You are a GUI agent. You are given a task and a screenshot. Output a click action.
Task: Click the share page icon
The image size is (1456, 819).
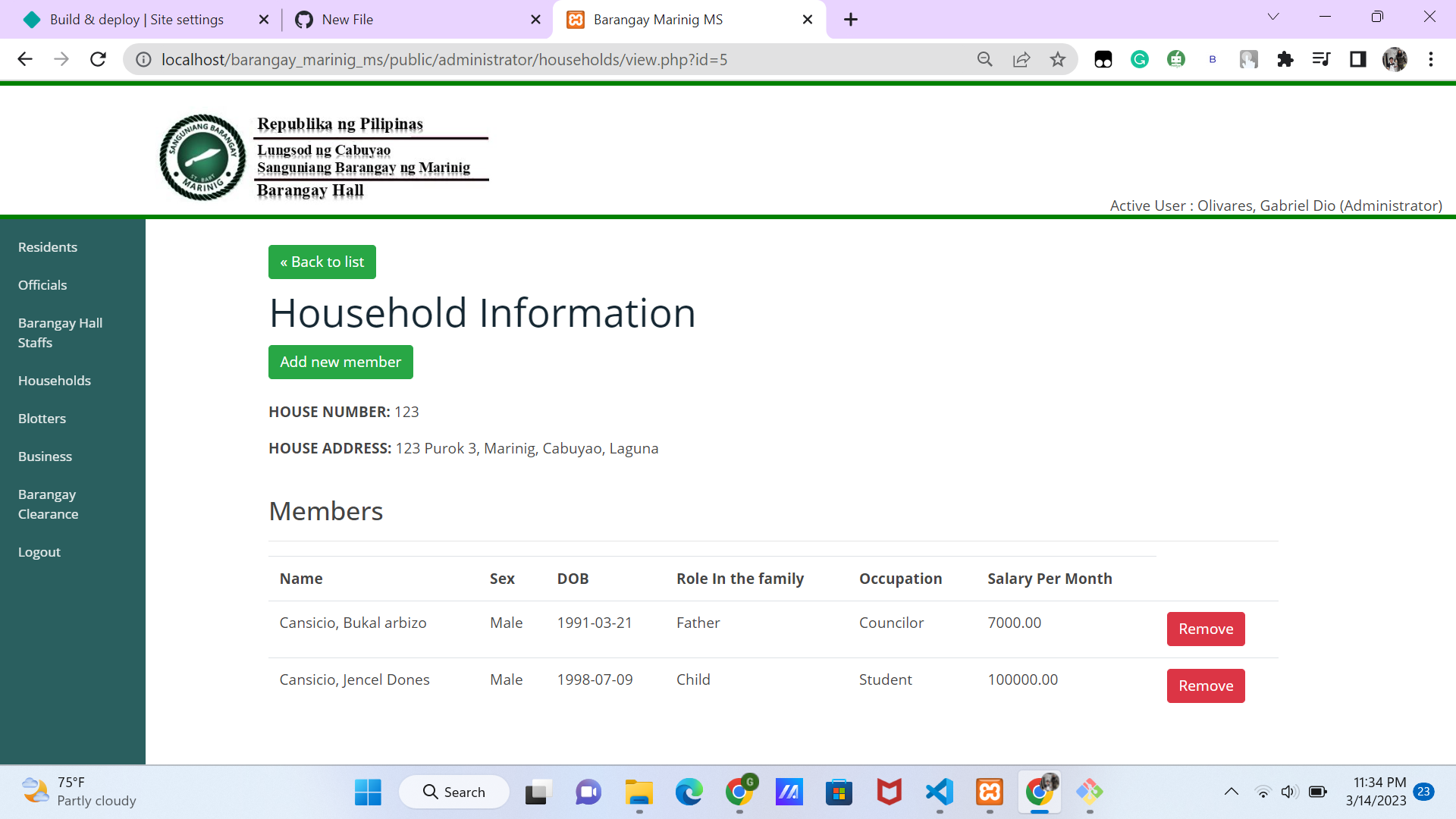[x=1021, y=59]
